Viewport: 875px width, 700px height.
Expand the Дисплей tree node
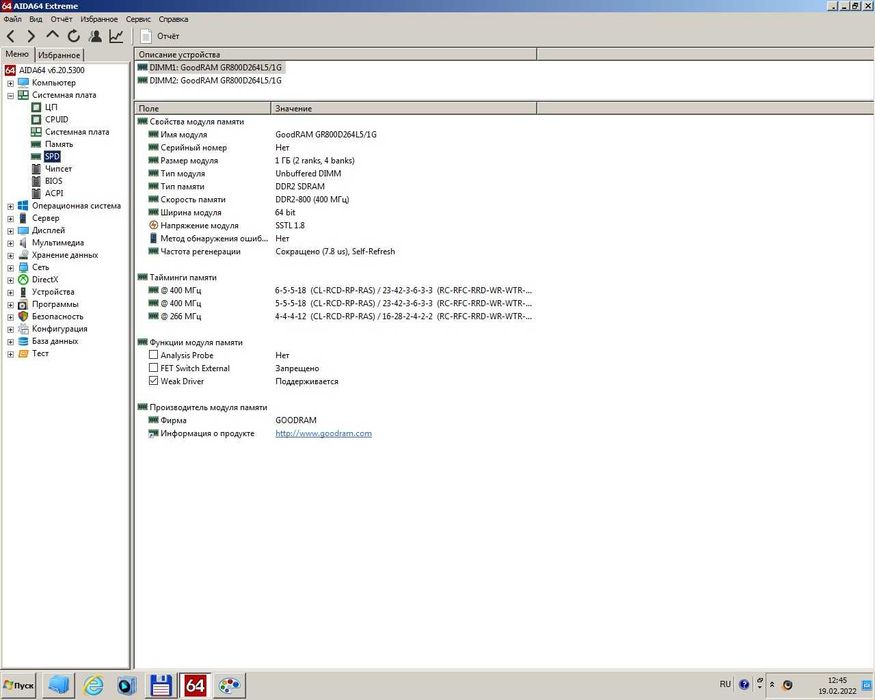[10, 231]
